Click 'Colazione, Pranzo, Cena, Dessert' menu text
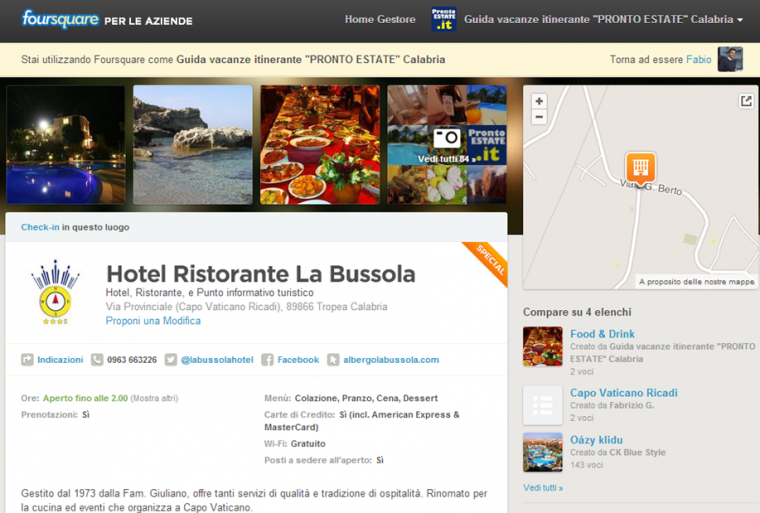This screenshot has height=513, width=760. (366, 398)
